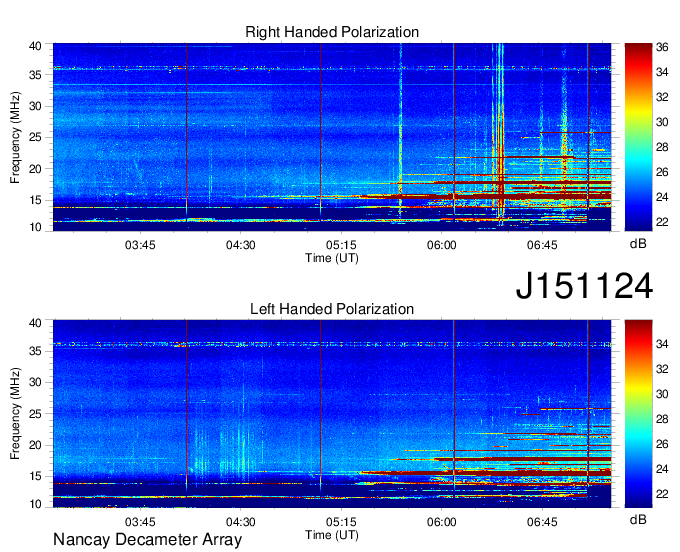The width and height of the screenshot is (680, 552).
Task: Click "Frequency (MHz)" axis label of left-handed plot
Action: point(15,413)
